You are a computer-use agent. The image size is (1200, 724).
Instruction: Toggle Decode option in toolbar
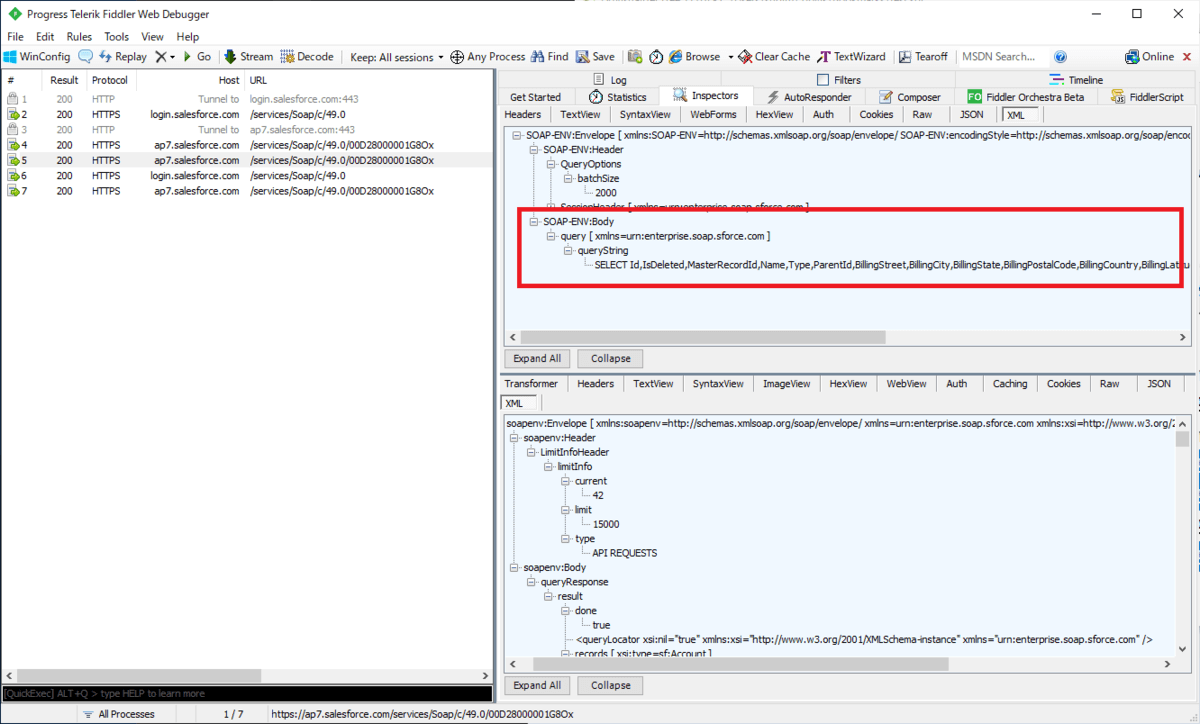307,57
